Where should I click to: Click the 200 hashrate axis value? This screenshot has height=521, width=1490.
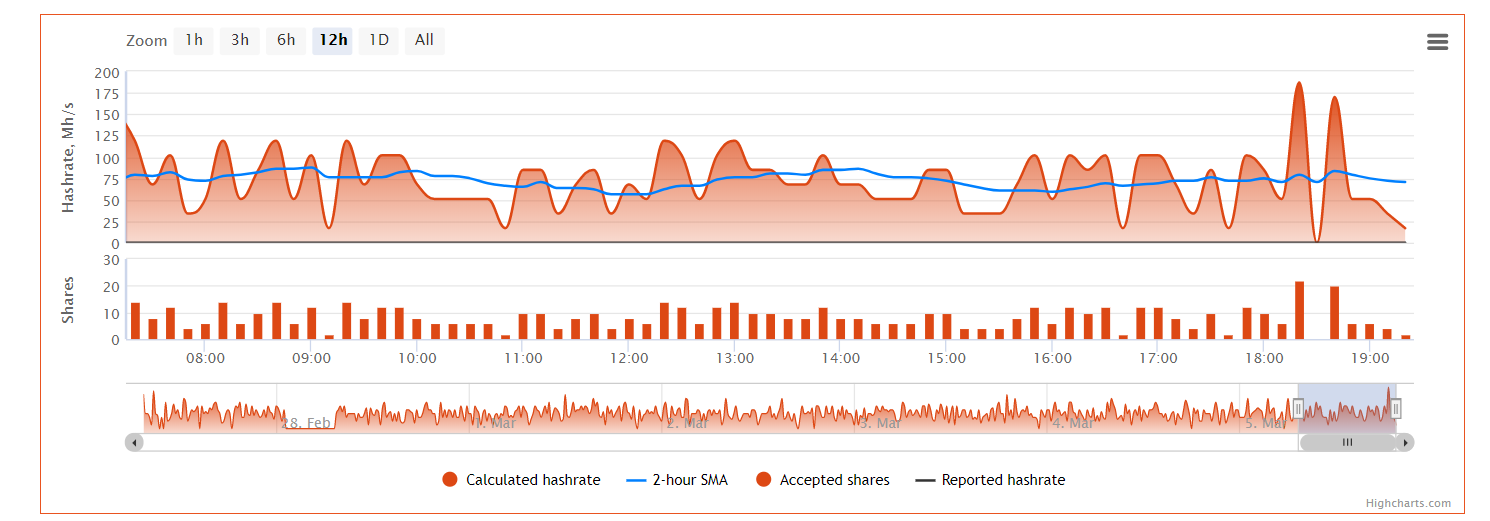point(107,73)
